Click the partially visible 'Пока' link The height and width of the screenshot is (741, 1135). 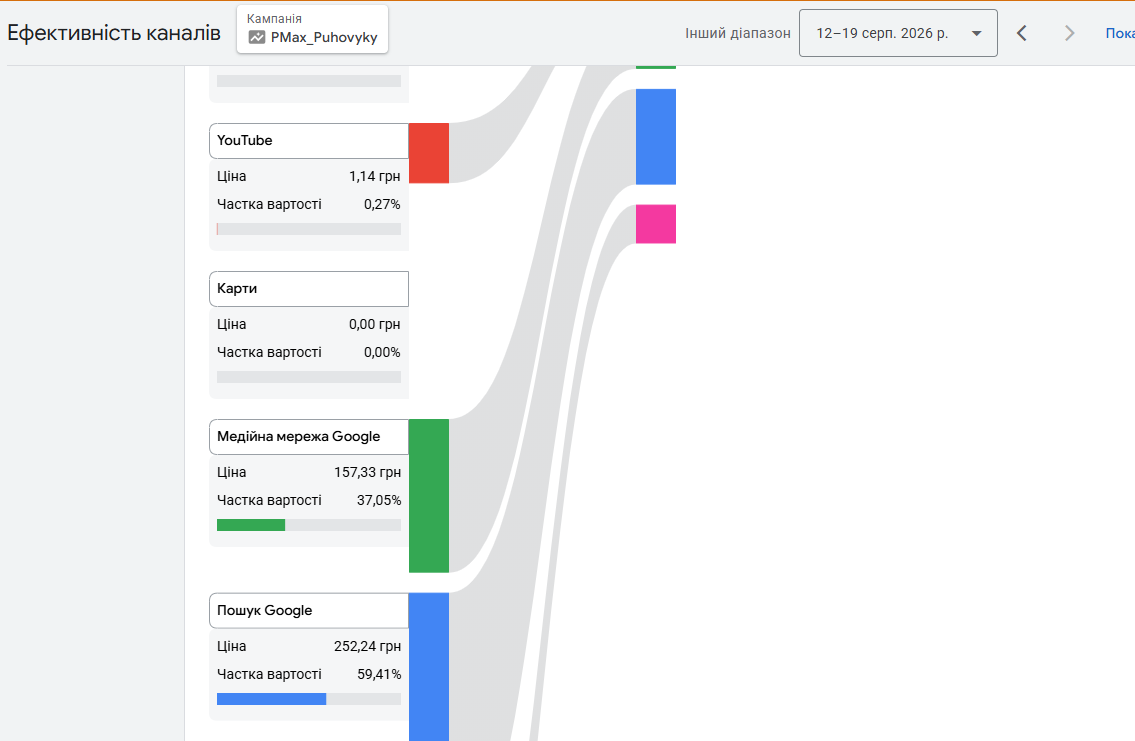pos(1120,33)
